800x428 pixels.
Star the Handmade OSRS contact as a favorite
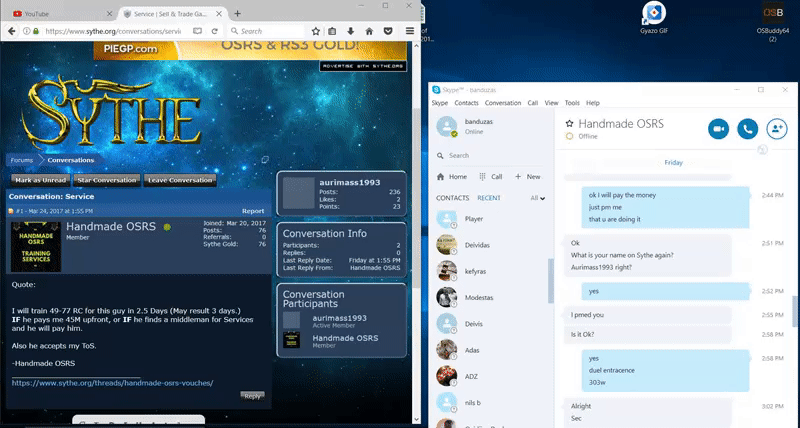point(569,123)
